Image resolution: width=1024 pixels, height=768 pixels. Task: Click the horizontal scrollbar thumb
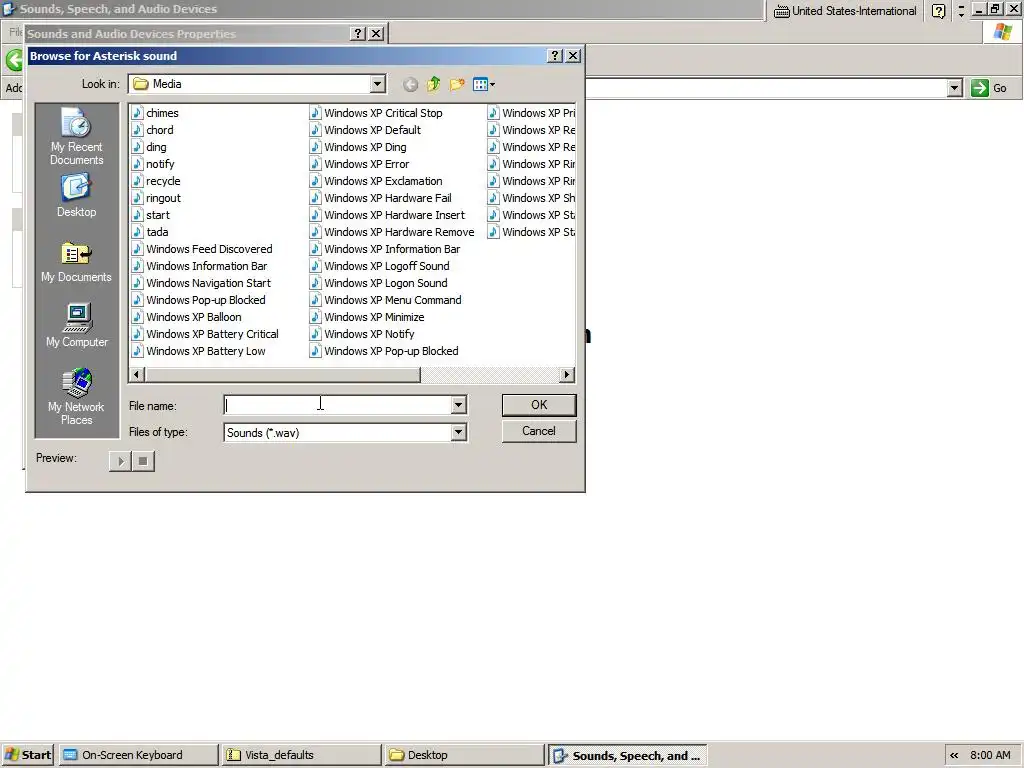click(282, 375)
